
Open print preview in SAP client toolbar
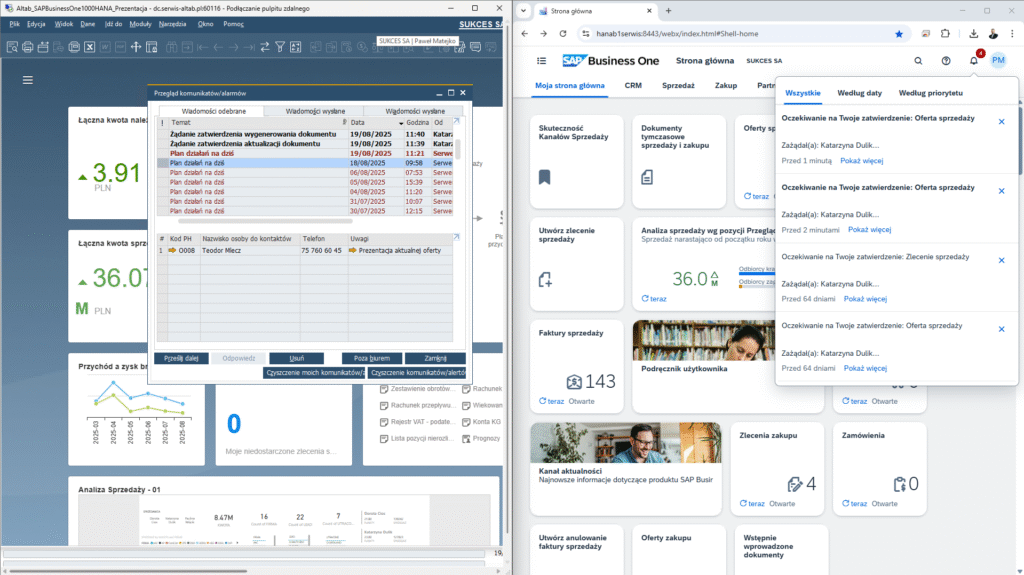(x=12, y=47)
